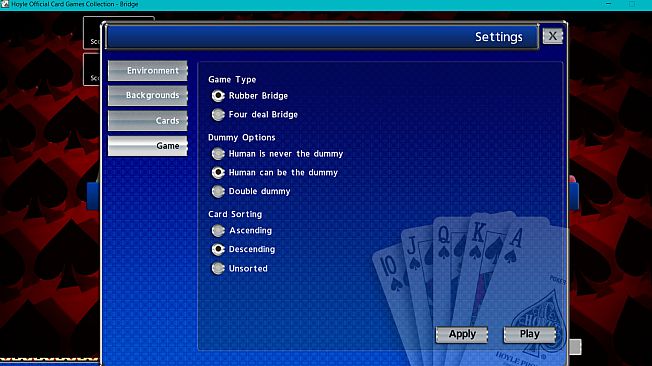652x366 pixels.
Task: Open the Cards settings tab
Action: 148,121
